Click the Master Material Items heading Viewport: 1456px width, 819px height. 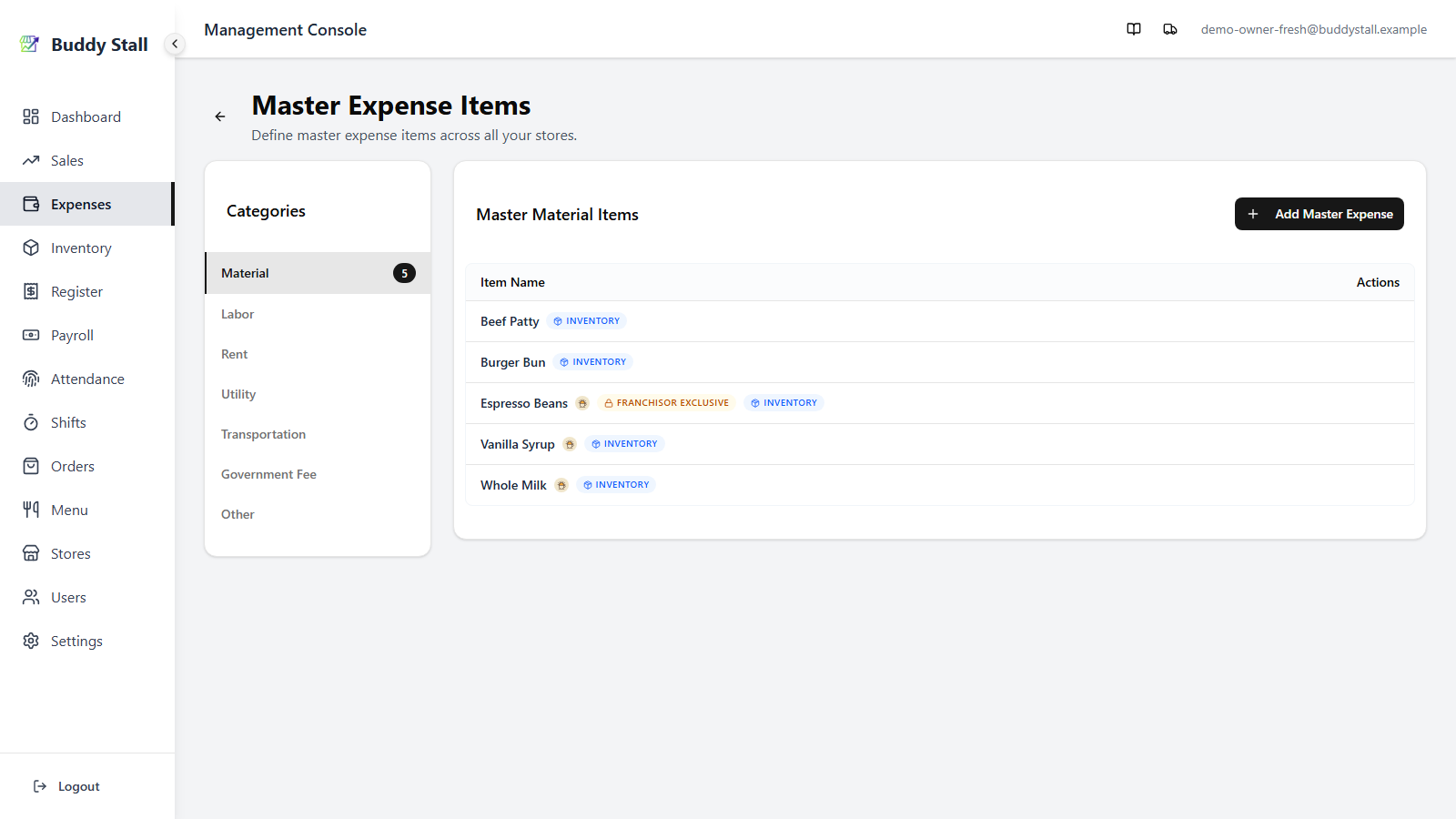[557, 215]
